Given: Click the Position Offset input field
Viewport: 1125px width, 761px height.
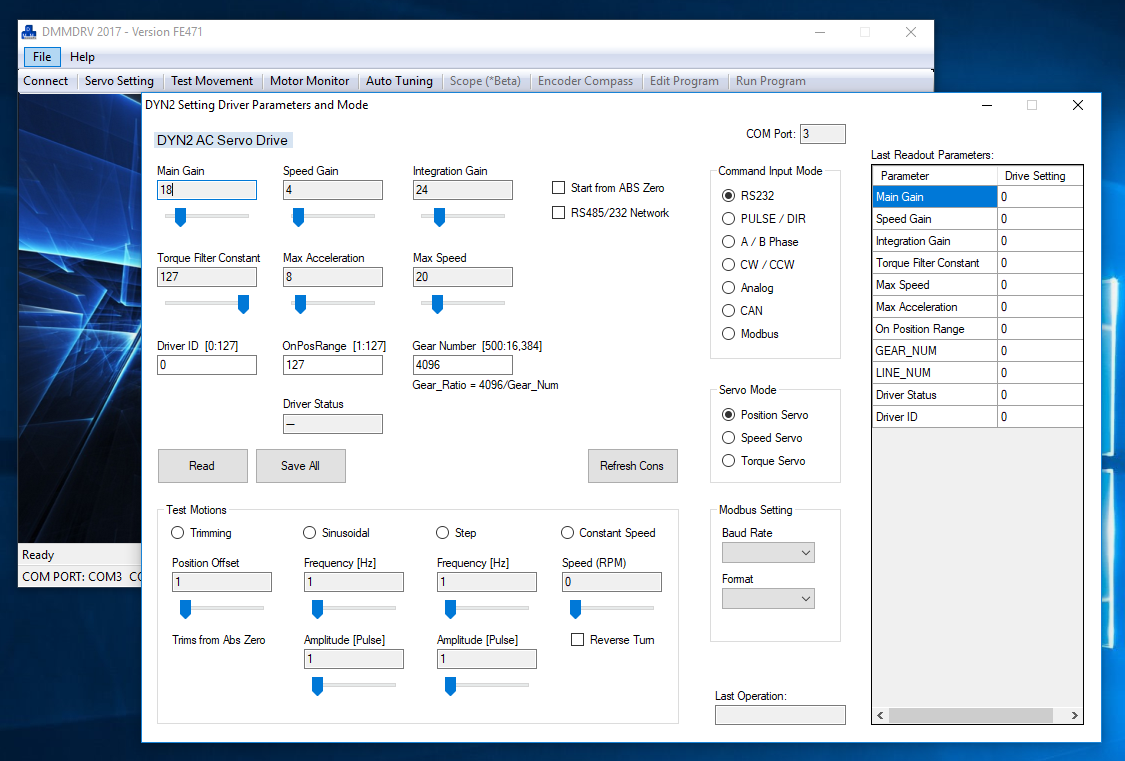Looking at the screenshot, I should (x=222, y=582).
